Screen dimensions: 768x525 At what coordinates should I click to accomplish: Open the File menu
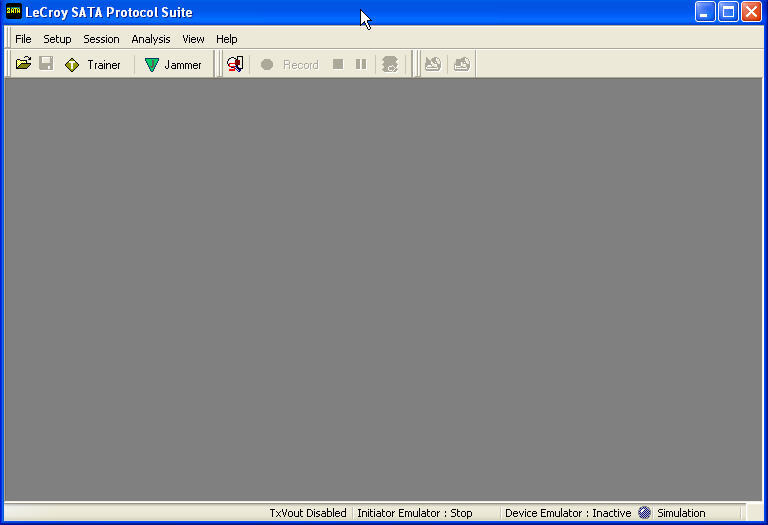point(23,39)
